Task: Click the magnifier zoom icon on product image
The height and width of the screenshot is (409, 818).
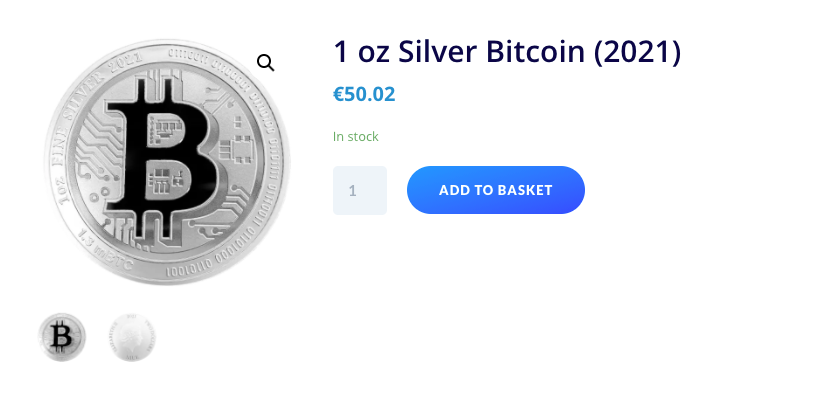Action: (x=266, y=63)
